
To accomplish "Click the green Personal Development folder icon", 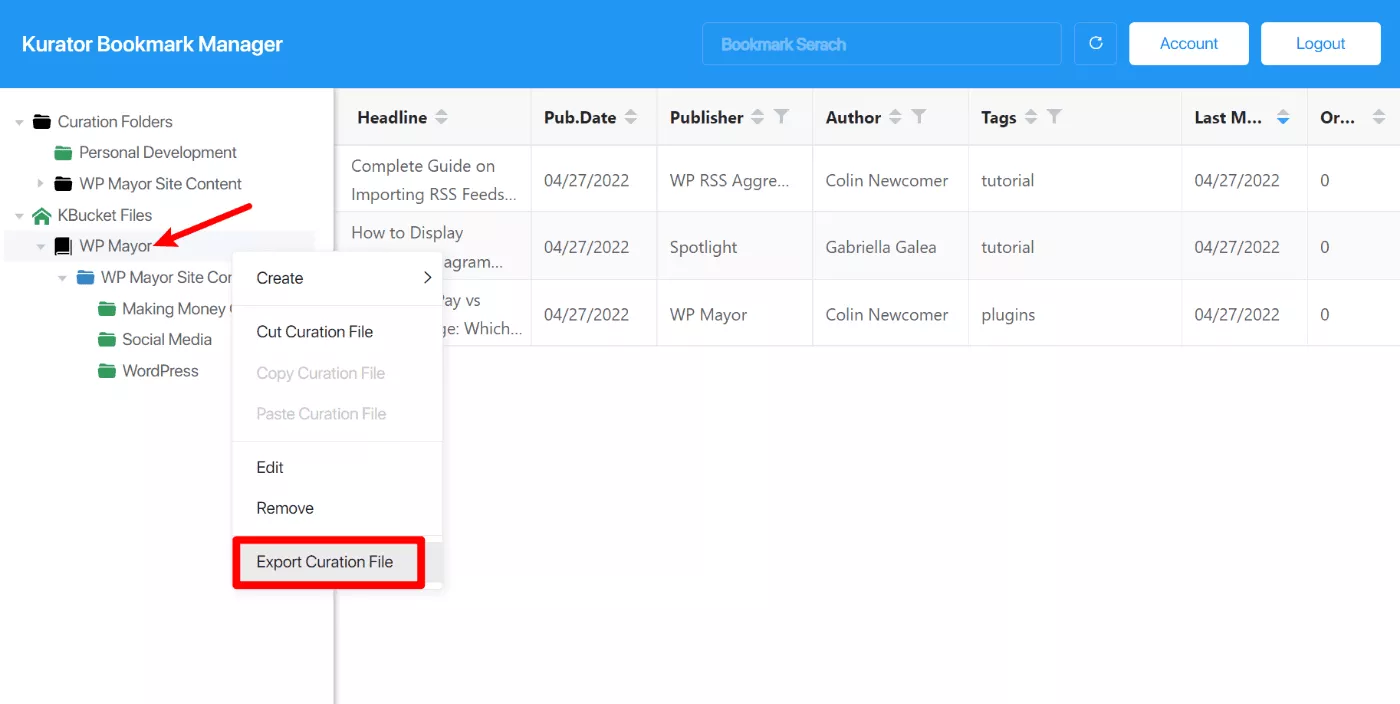I will [x=63, y=153].
